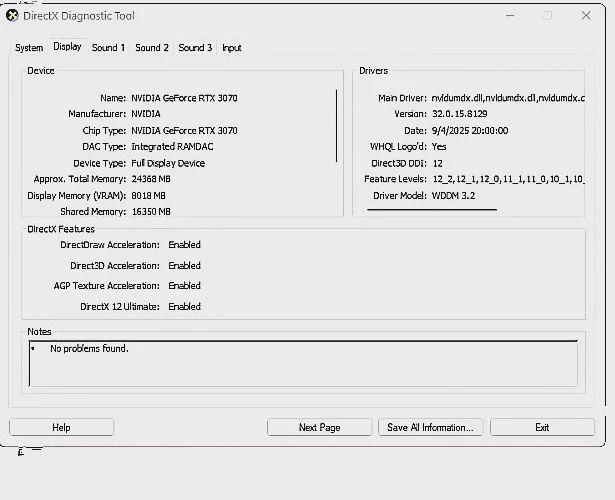The width and height of the screenshot is (615, 500).
Task: Click the Feature Levels value list
Action: (x=509, y=179)
